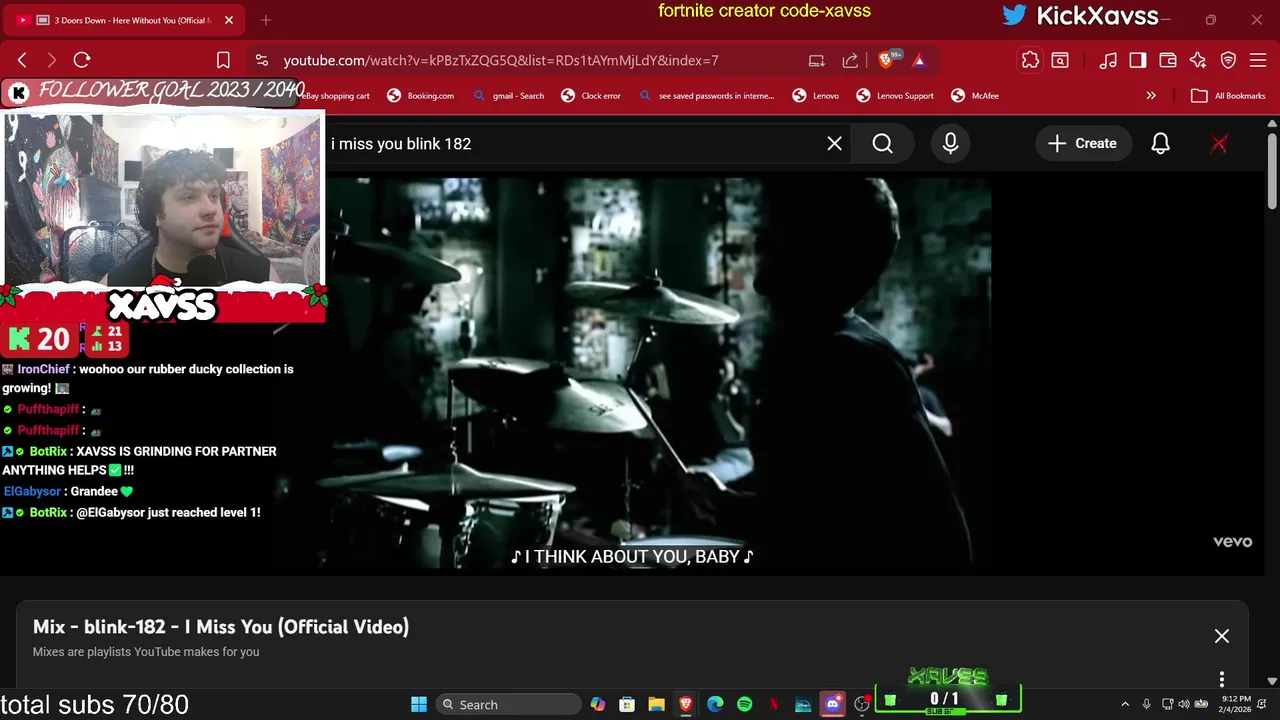
Task: Click the Windows taskbar Search box
Action: [510, 705]
